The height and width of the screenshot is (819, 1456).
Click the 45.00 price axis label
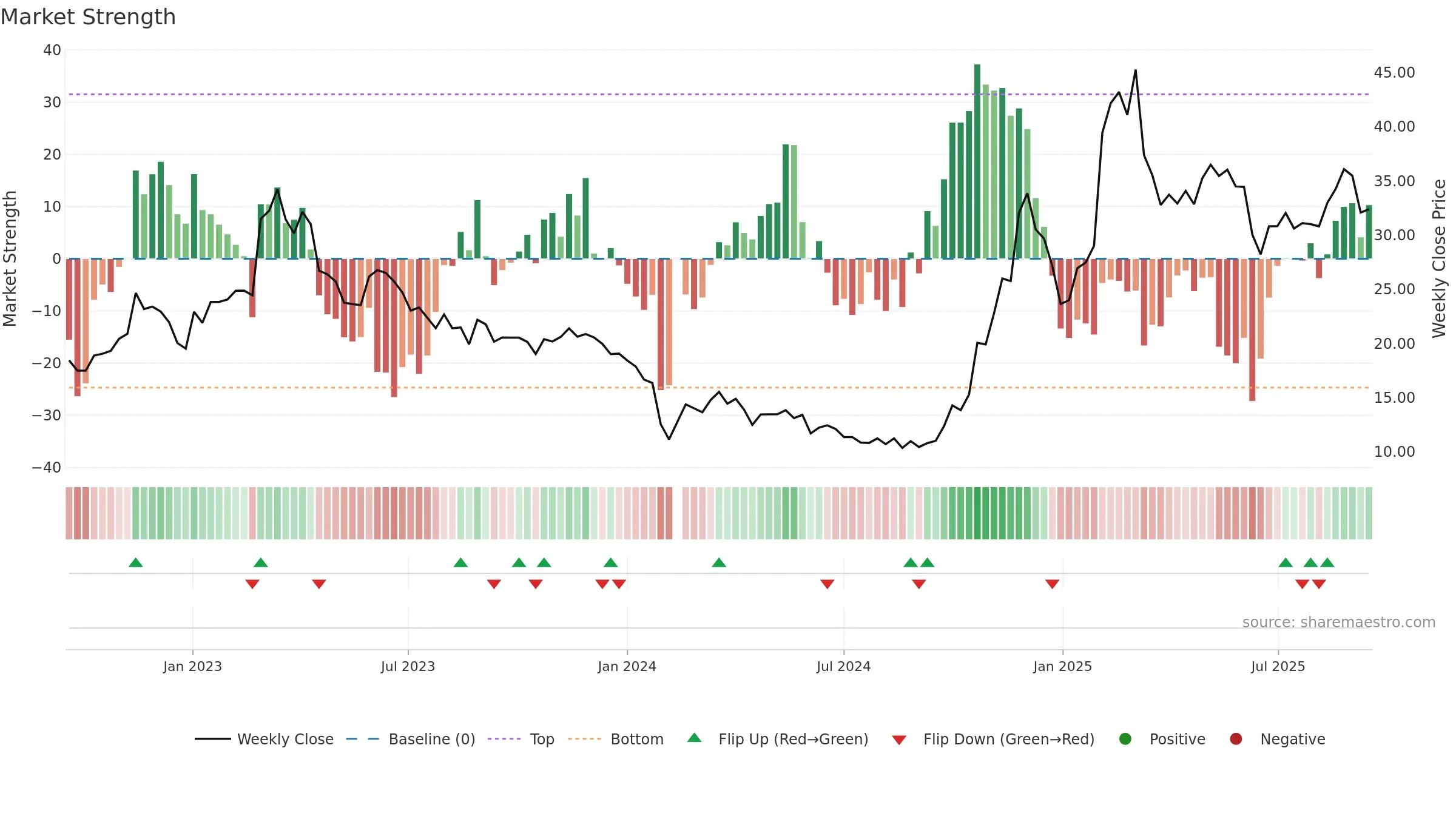click(1394, 72)
